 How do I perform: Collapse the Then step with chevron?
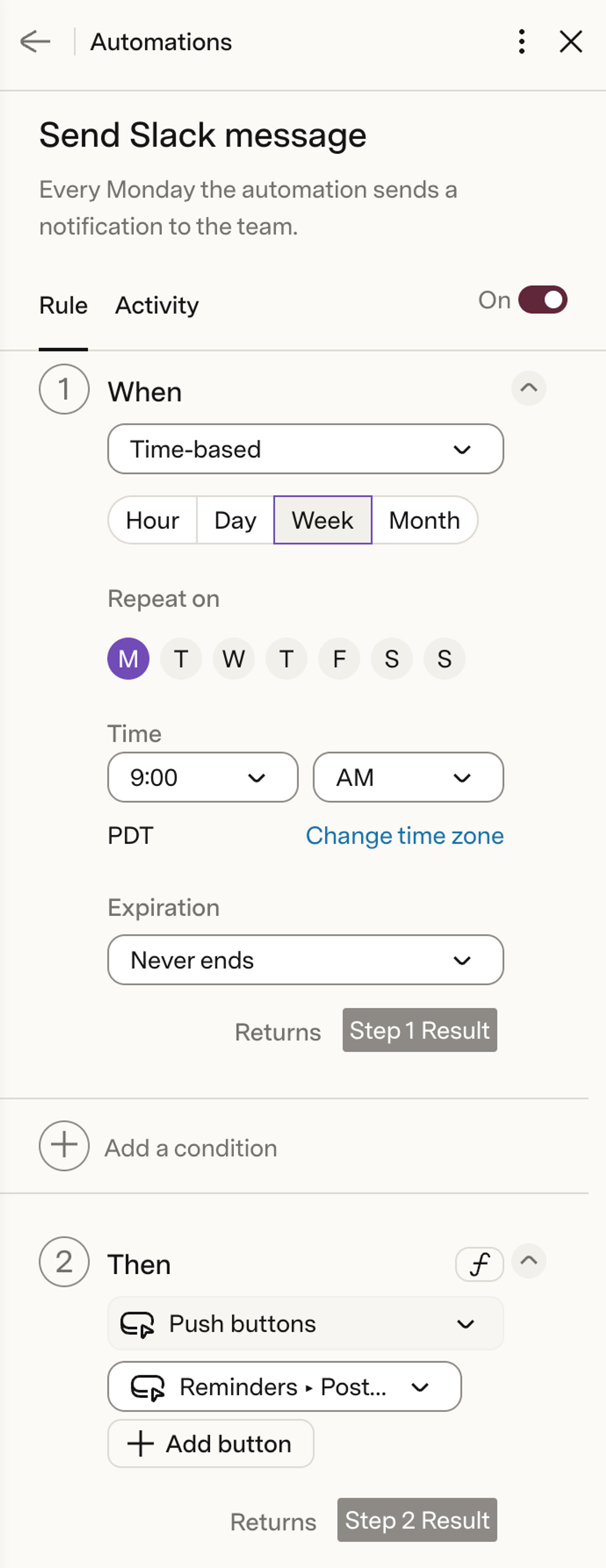[528, 1261]
